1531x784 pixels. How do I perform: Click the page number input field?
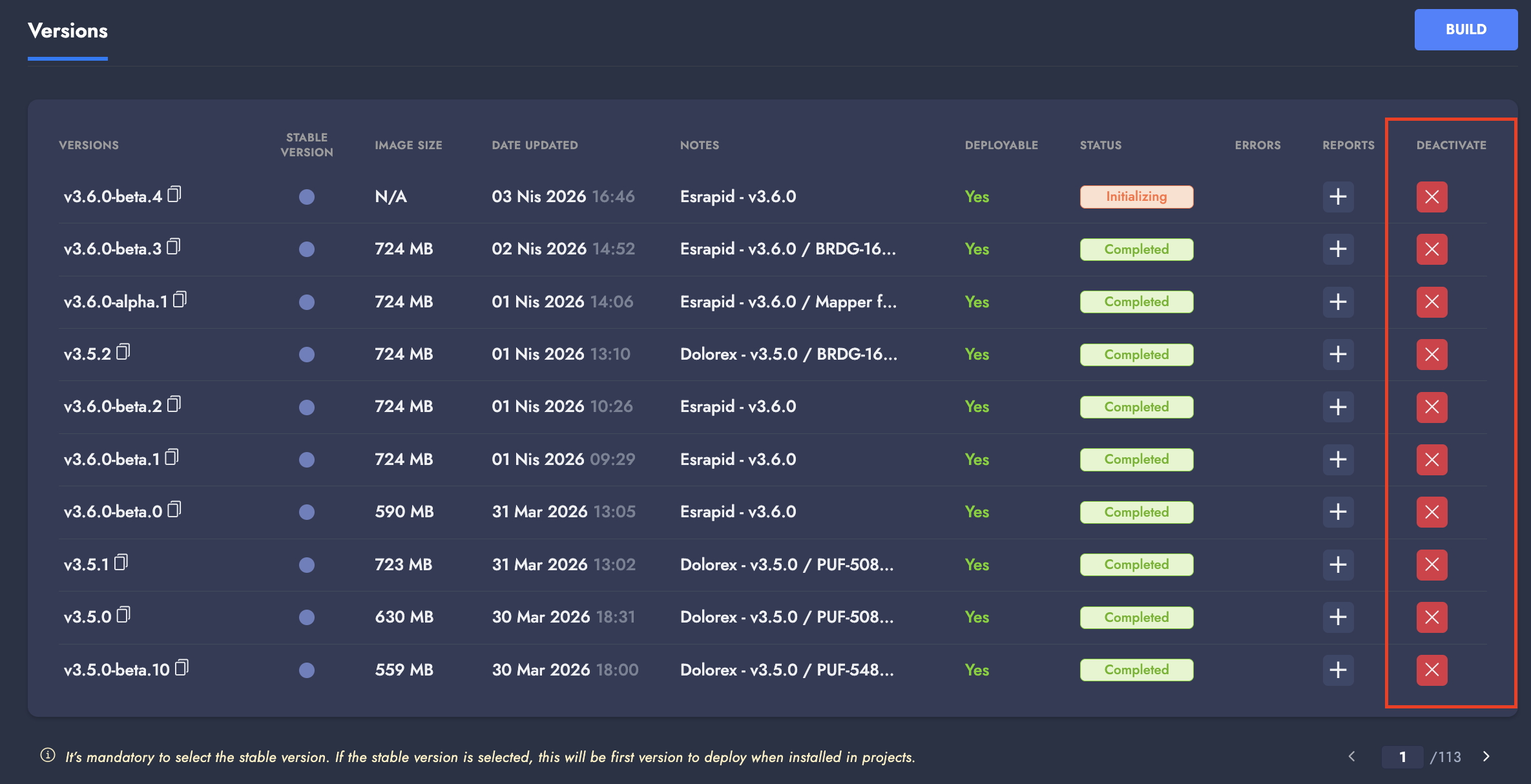coord(1402,757)
